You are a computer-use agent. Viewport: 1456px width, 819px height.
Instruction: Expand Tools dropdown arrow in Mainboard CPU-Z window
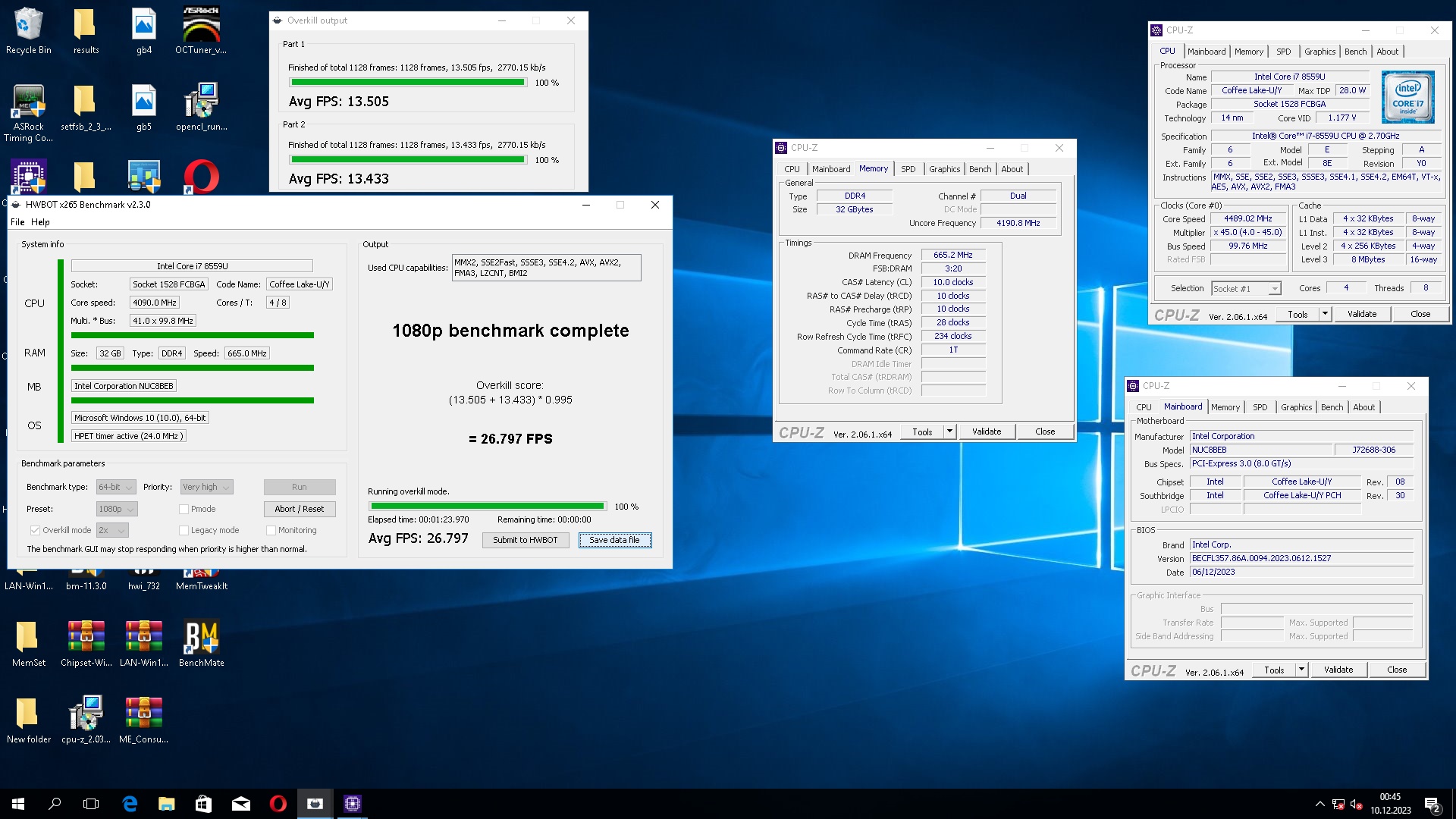click(x=1301, y=670)
